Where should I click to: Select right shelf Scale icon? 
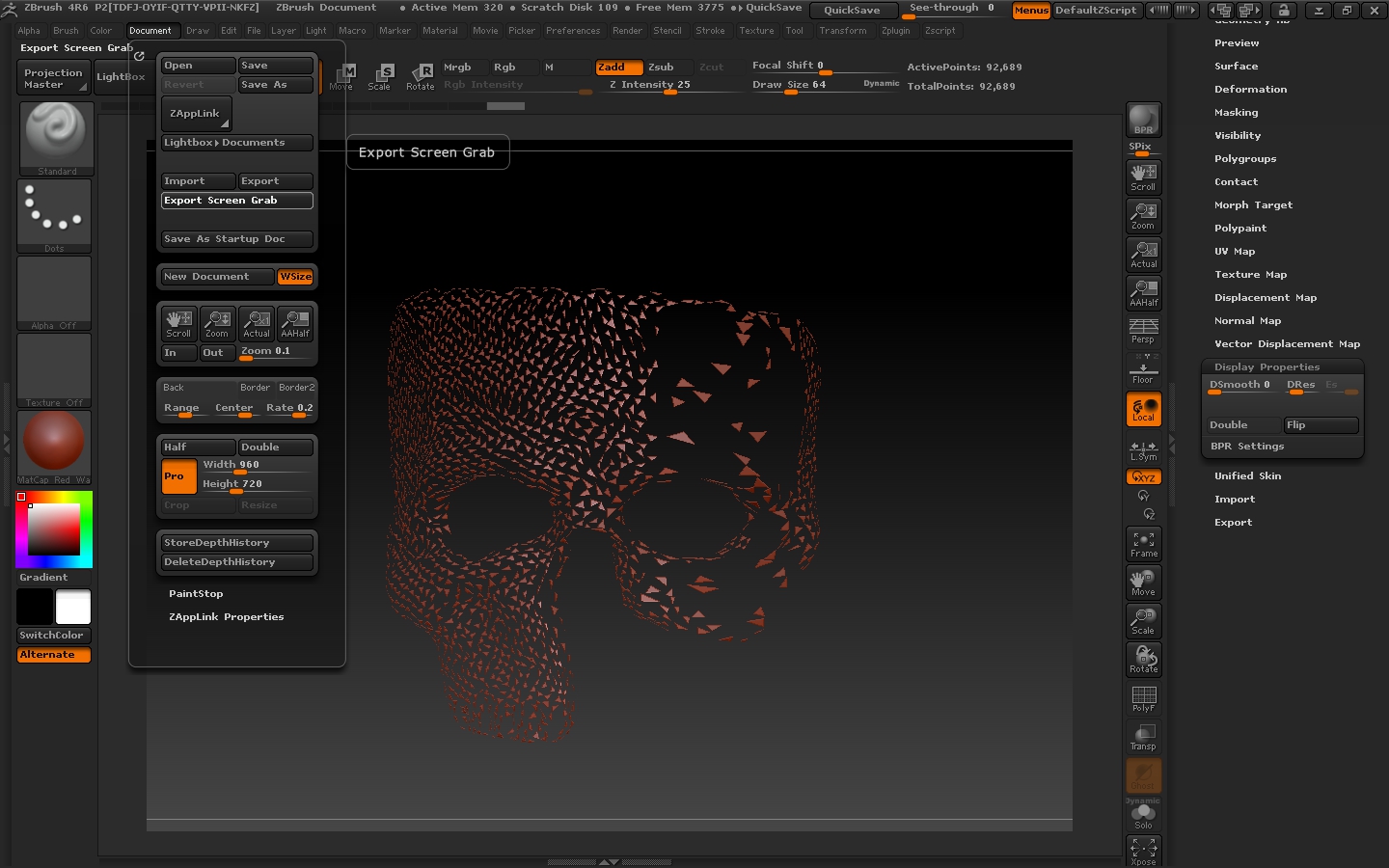1143,621
